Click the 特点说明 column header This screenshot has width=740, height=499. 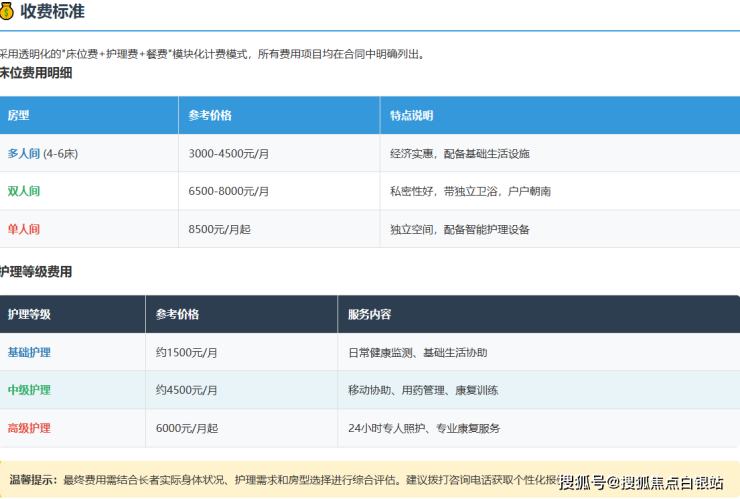point(412,116)
